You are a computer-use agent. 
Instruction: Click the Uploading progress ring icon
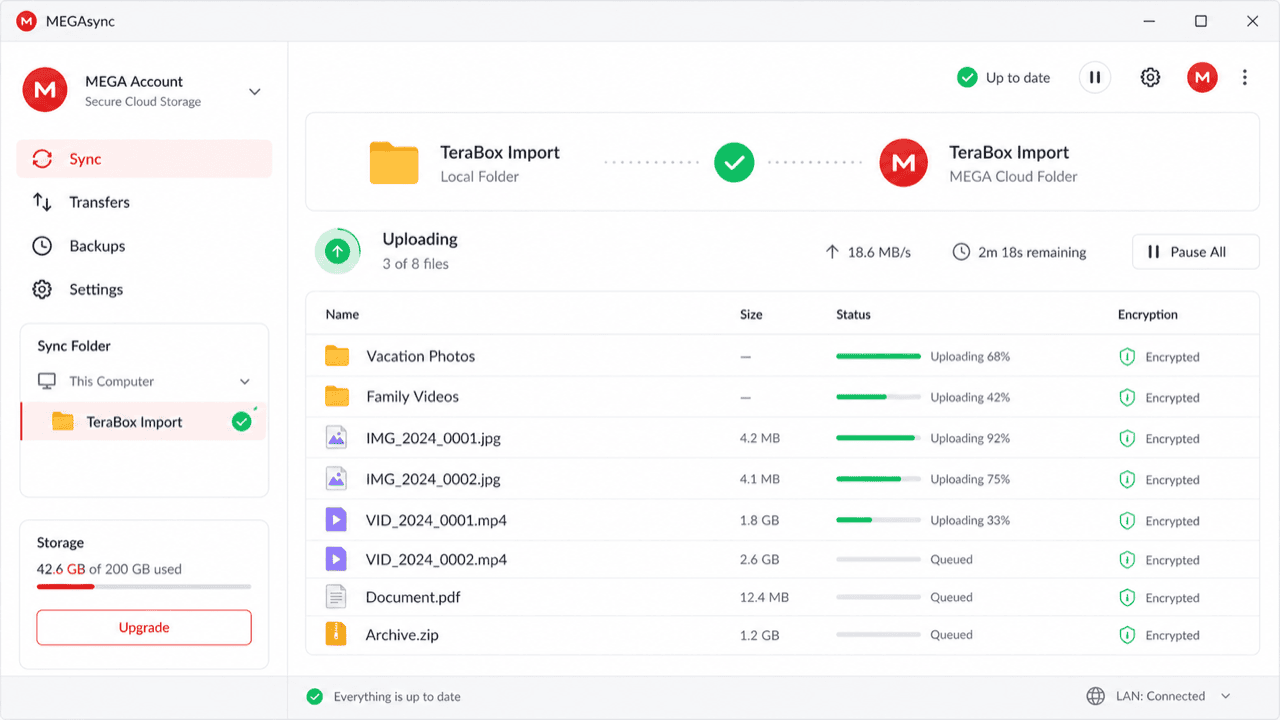tap(338, 252)
